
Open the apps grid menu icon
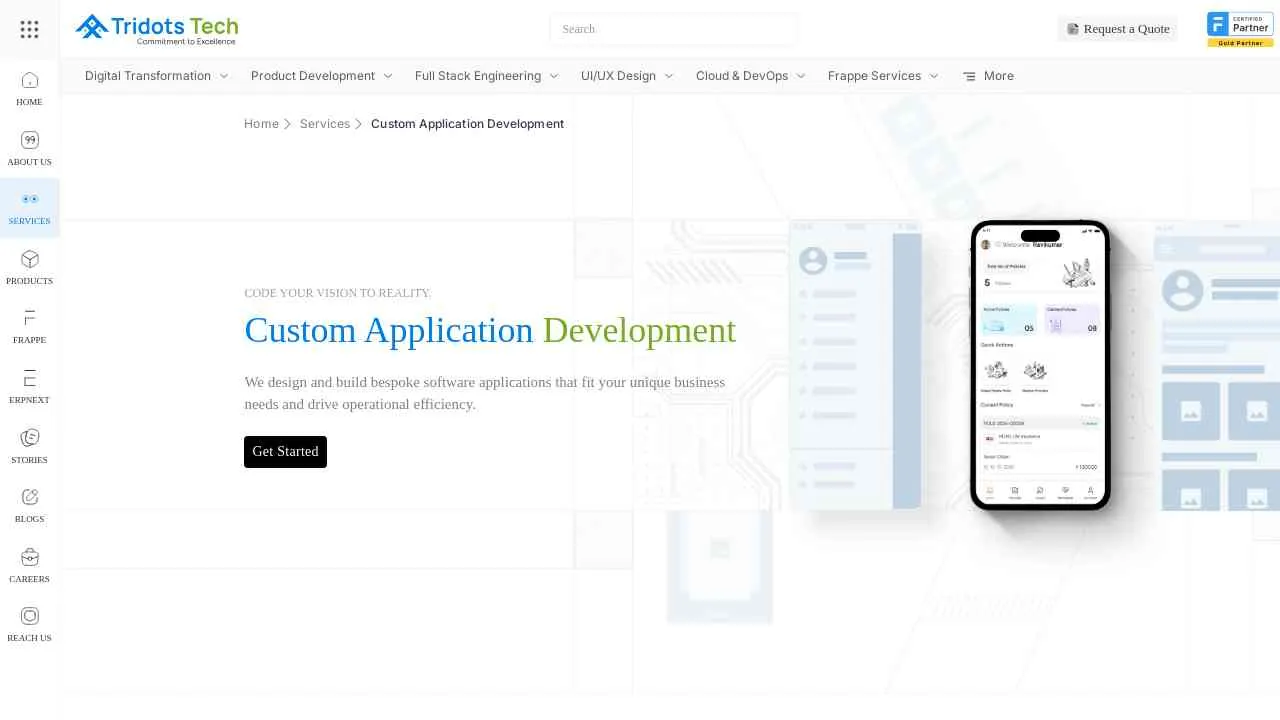coord(29,29)
